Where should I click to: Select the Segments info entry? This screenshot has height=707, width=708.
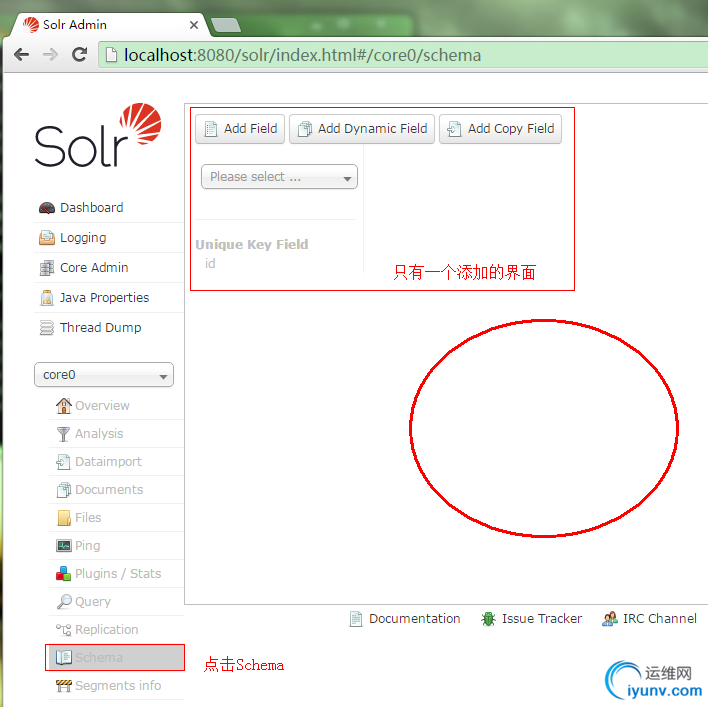[116, 686]
